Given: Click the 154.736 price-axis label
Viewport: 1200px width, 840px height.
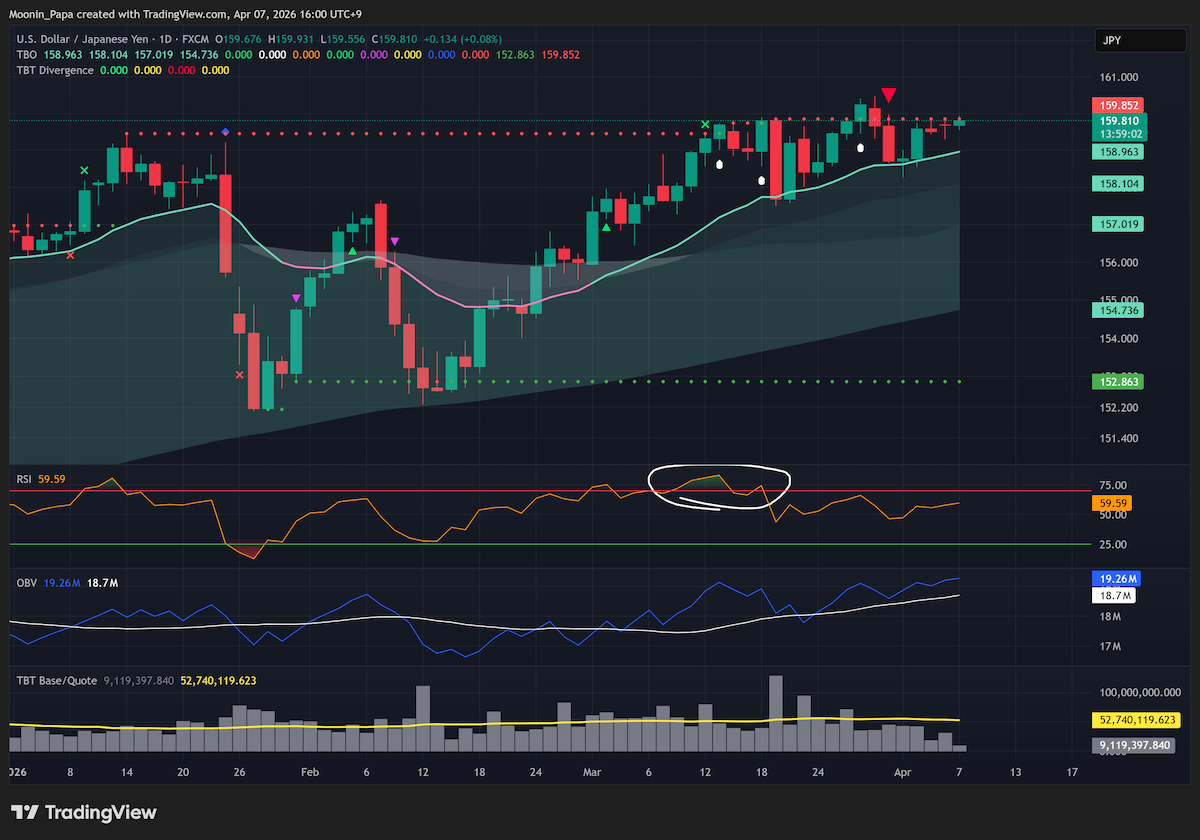Looking at the screenshot, I should point(1120,311).
